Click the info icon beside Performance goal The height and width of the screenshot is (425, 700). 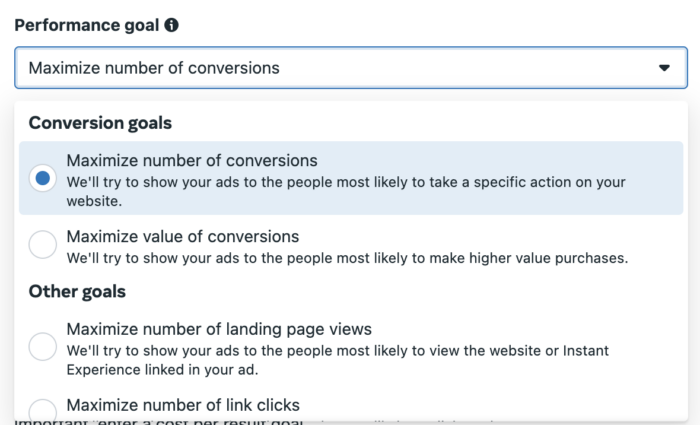click(x=171, y=25)
